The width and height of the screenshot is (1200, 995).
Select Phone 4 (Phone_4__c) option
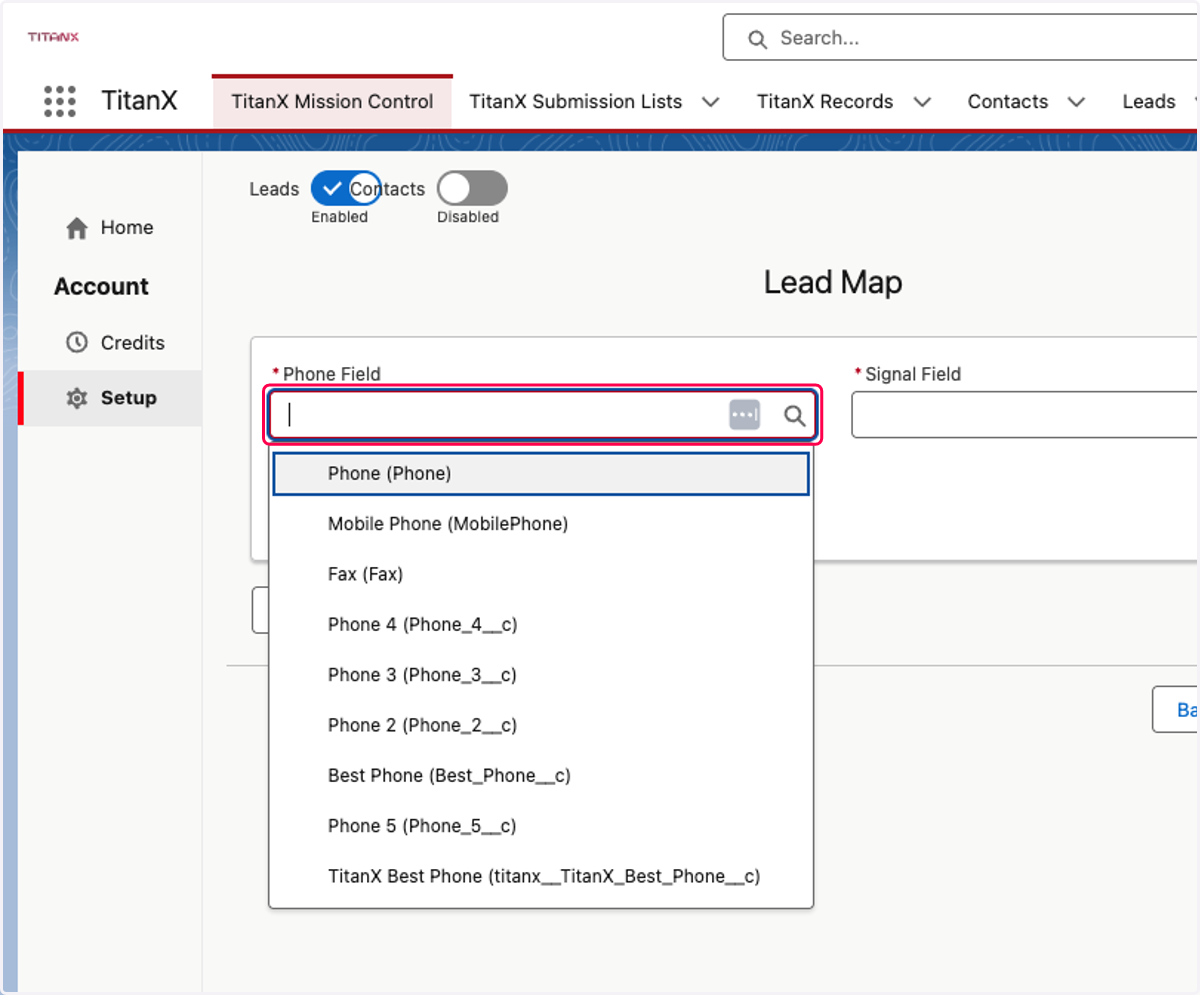(x=541, y=625)
